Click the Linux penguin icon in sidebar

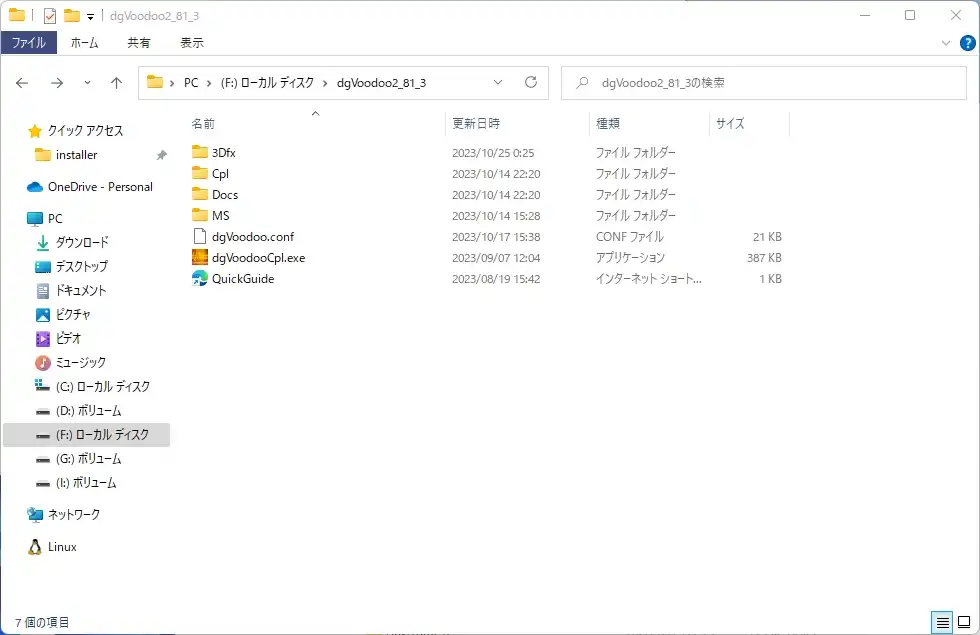click(x=35, y=547)
